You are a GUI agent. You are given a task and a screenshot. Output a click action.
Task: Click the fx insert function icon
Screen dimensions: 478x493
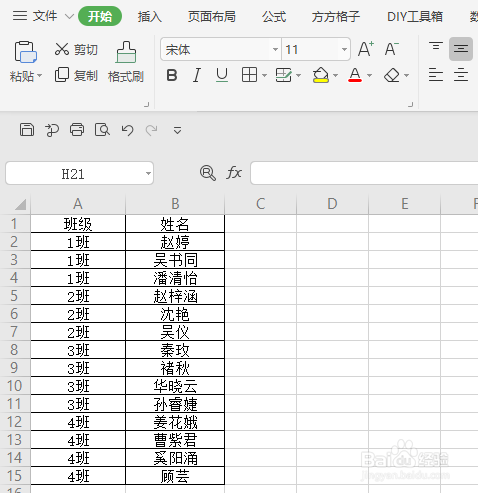(234, 173)
